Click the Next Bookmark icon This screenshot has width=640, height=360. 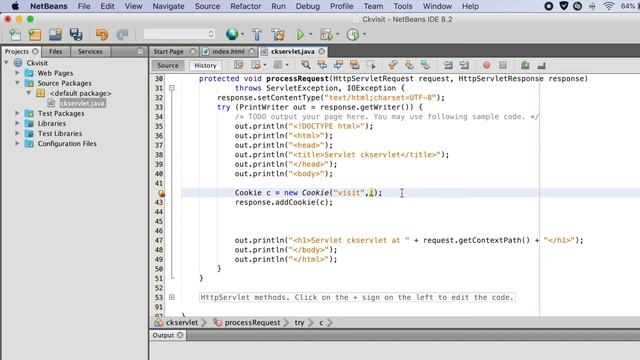(409, 65)
